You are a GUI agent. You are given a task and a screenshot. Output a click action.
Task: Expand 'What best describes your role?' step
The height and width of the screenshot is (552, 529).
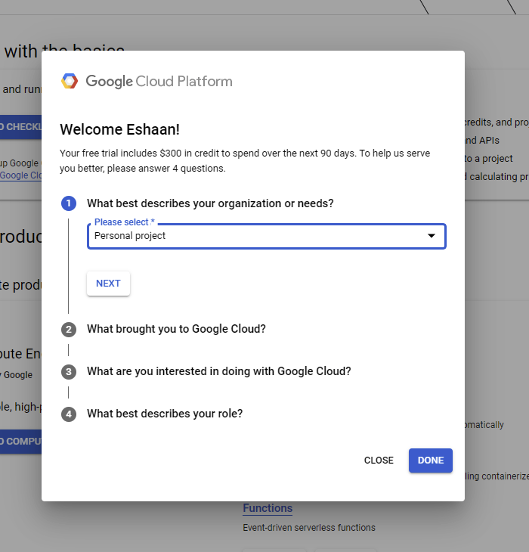click(165, 413)
